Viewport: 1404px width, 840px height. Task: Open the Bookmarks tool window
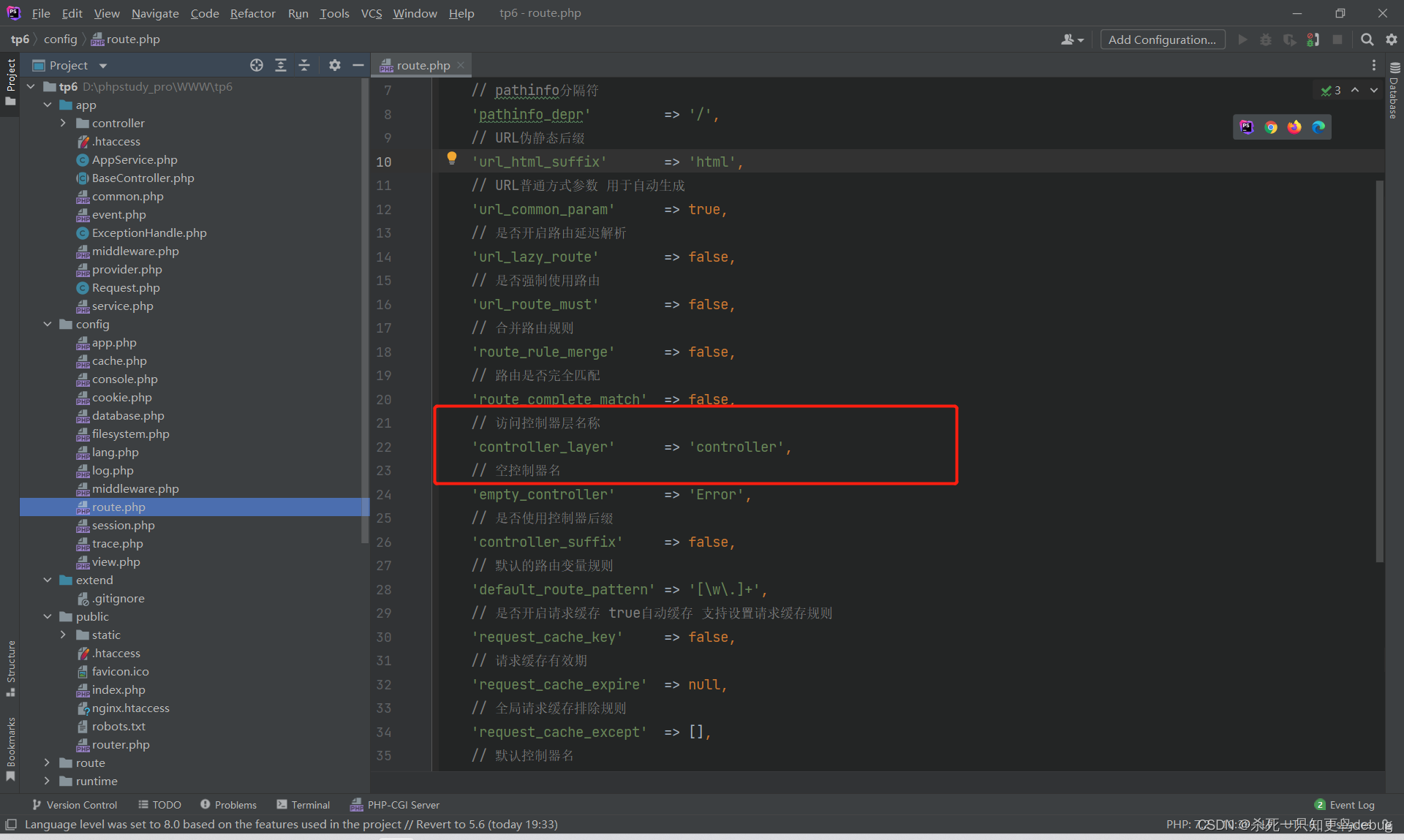10,749
